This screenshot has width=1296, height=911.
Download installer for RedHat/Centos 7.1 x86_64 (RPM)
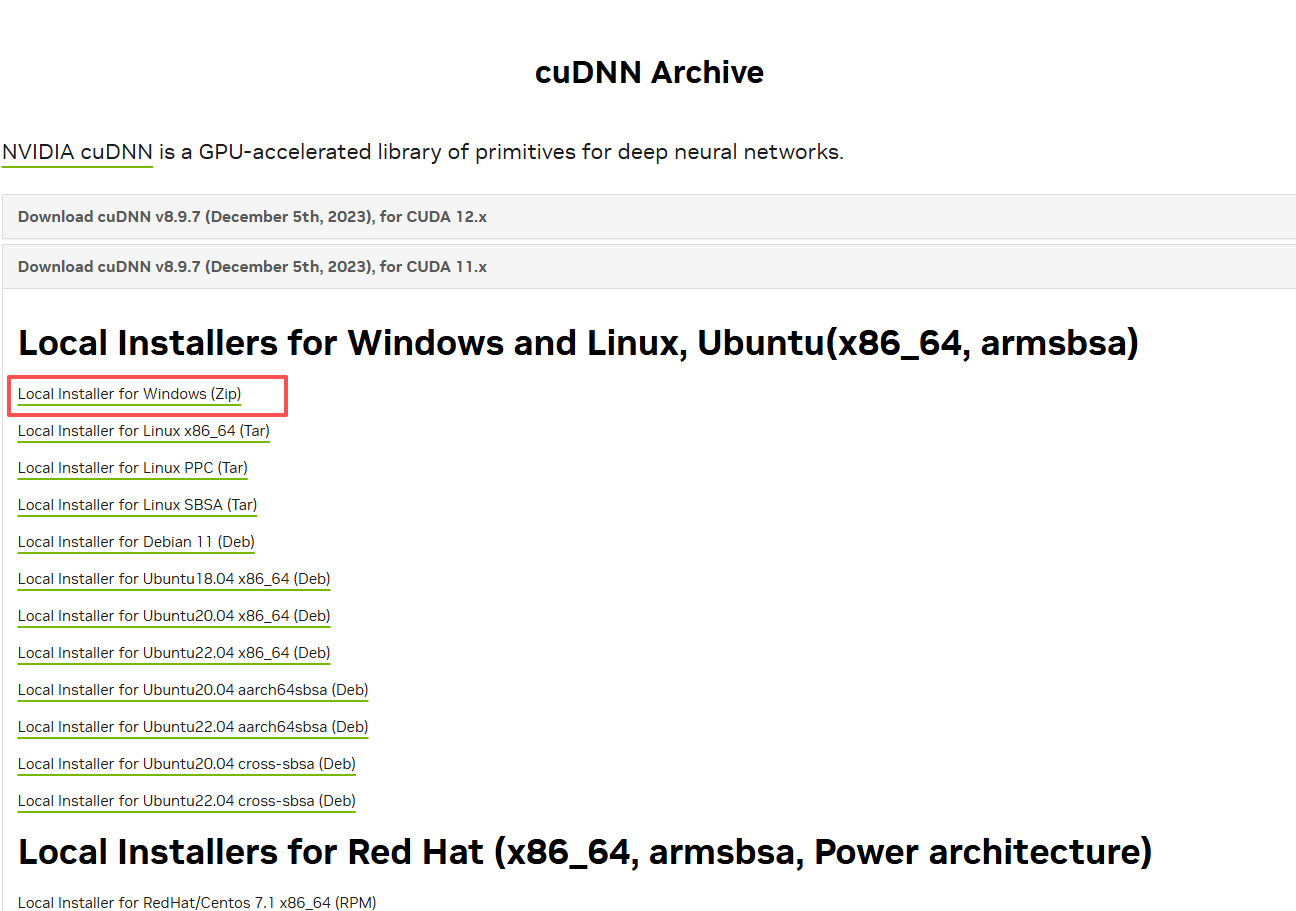[197, 902]
